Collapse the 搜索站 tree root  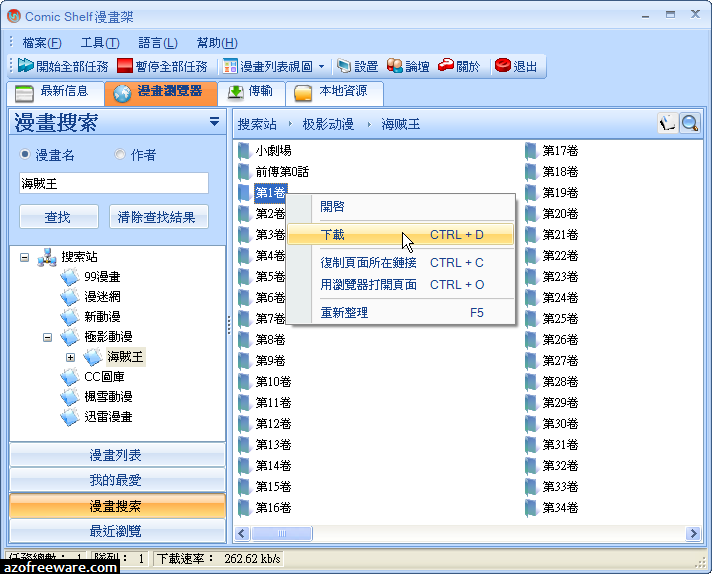(25, 257)
